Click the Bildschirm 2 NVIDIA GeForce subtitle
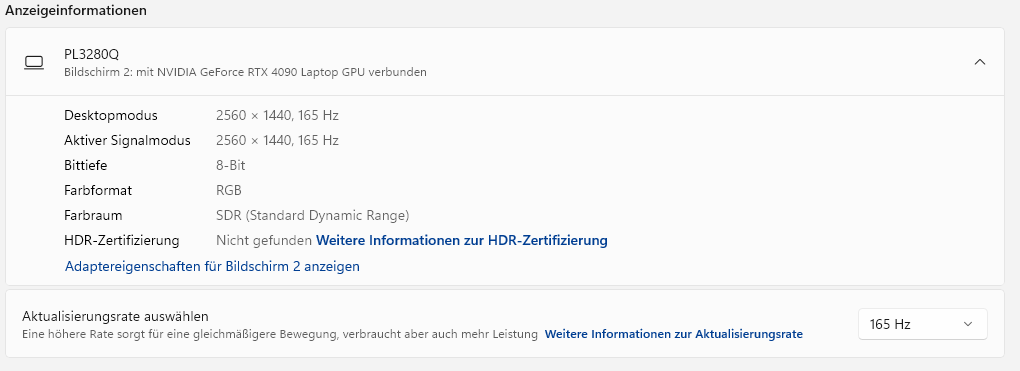 tap(245, 72)
